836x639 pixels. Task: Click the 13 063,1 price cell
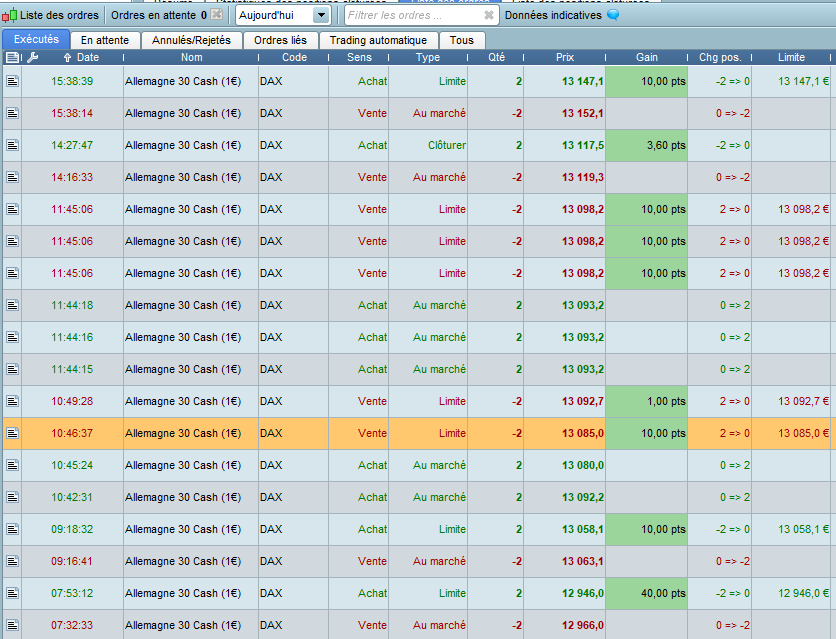[565, 561]
